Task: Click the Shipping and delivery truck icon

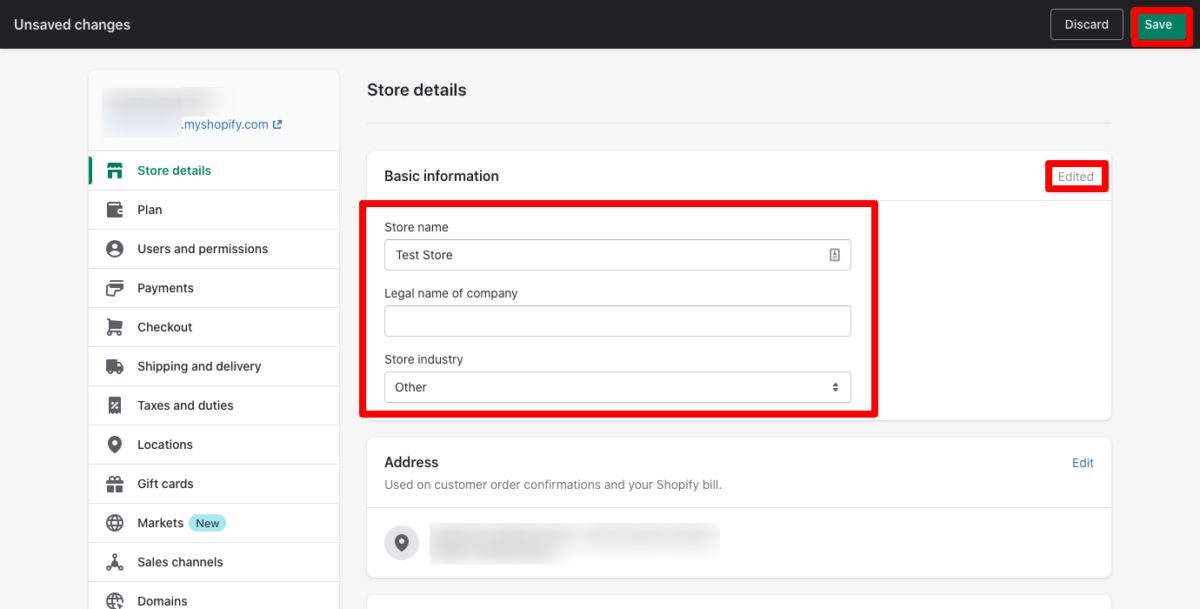Action: point(115,366)
